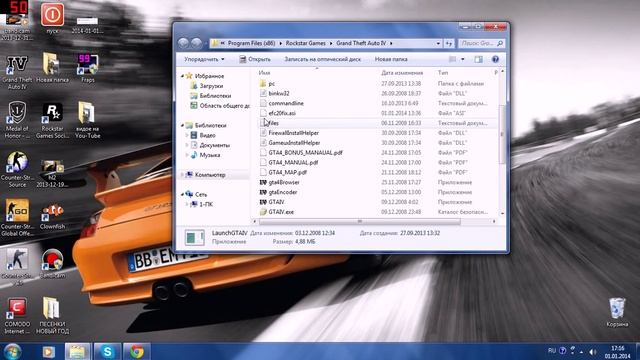The image size is (640, 360).
Task: Open the Bandicam desktop shortcut with red icon
Action: click(x=52, y=264)
